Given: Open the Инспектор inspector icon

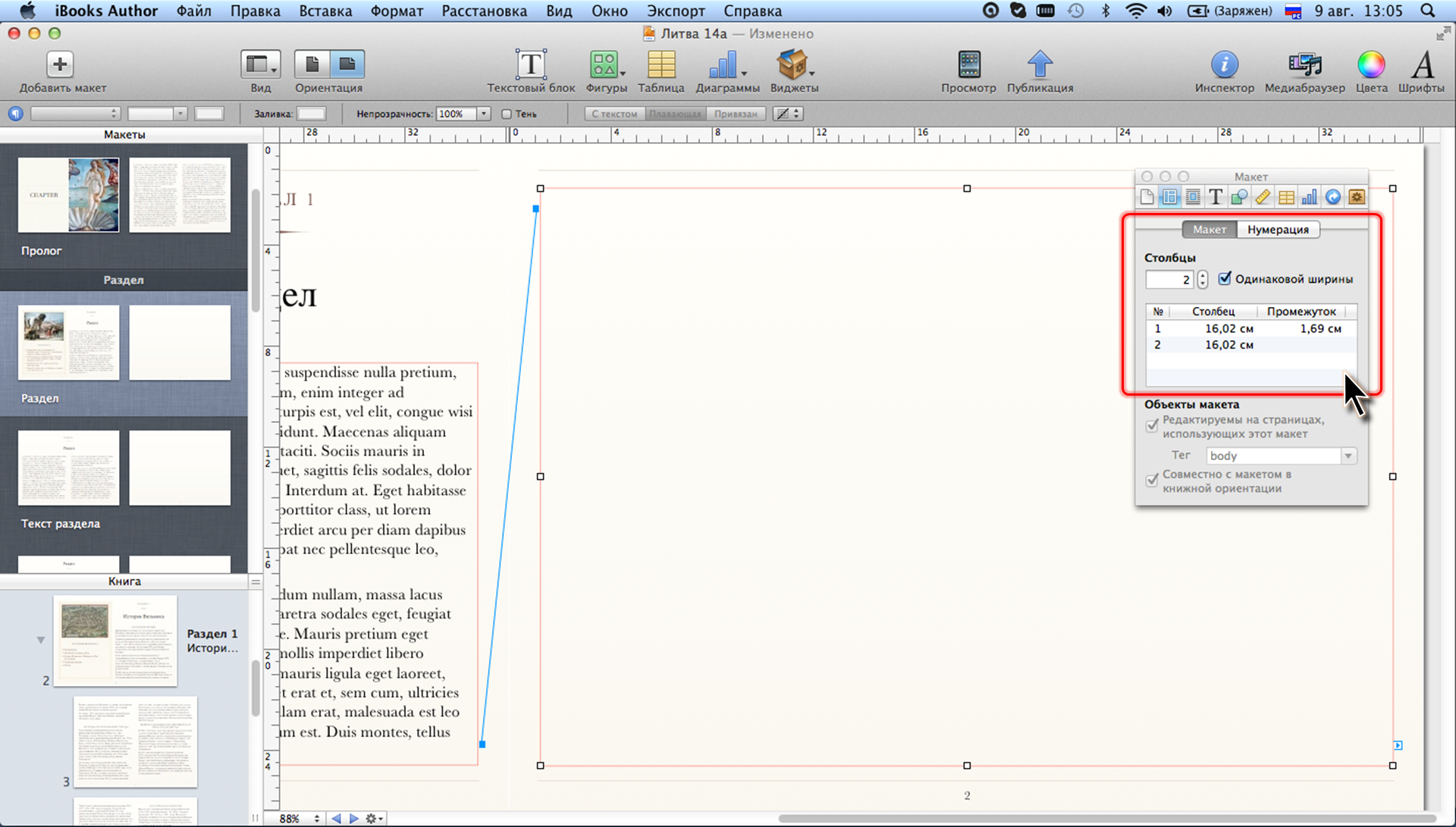Looking at the screenshot, I should click(1224, 65).
